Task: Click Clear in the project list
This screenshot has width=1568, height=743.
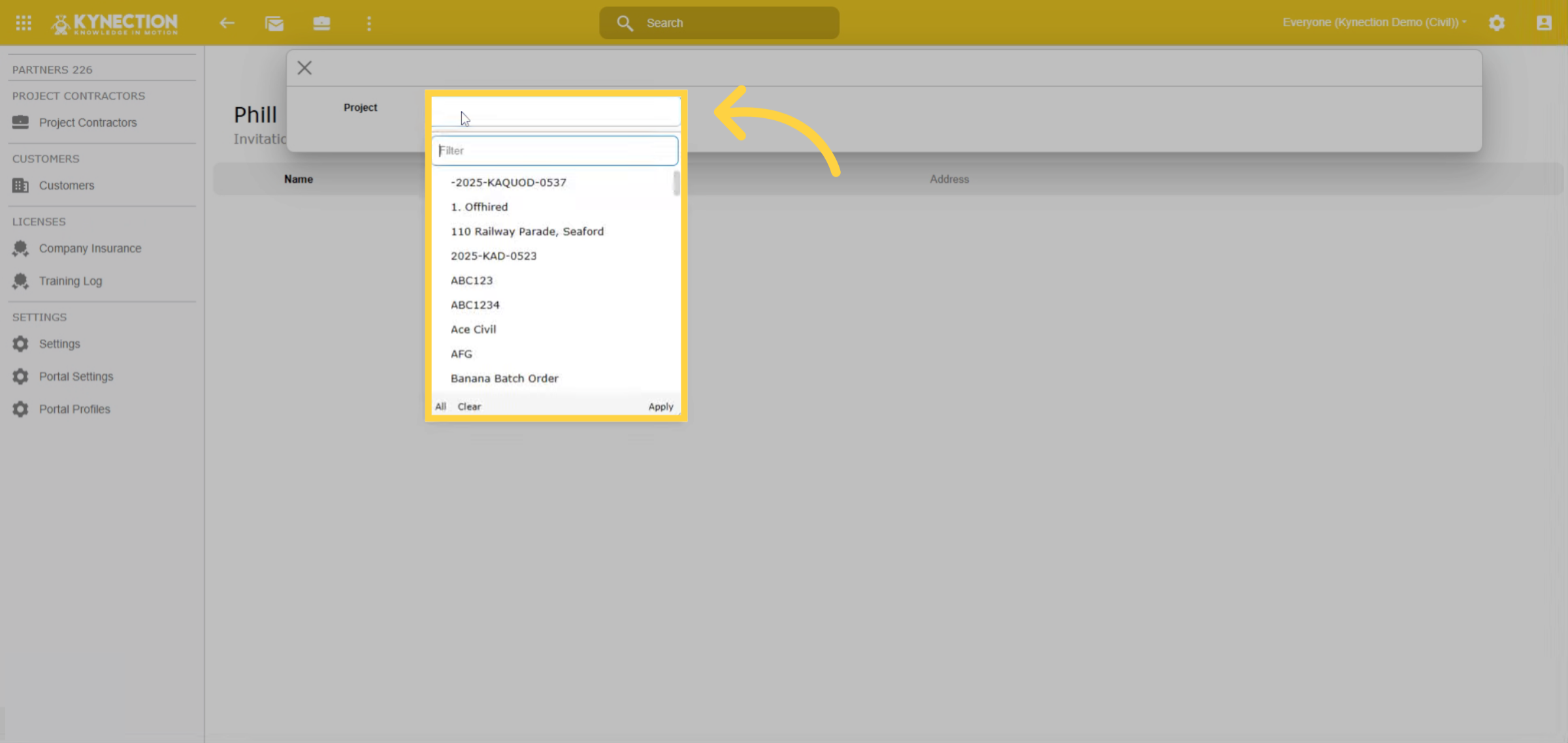Action: coord(469,406)
